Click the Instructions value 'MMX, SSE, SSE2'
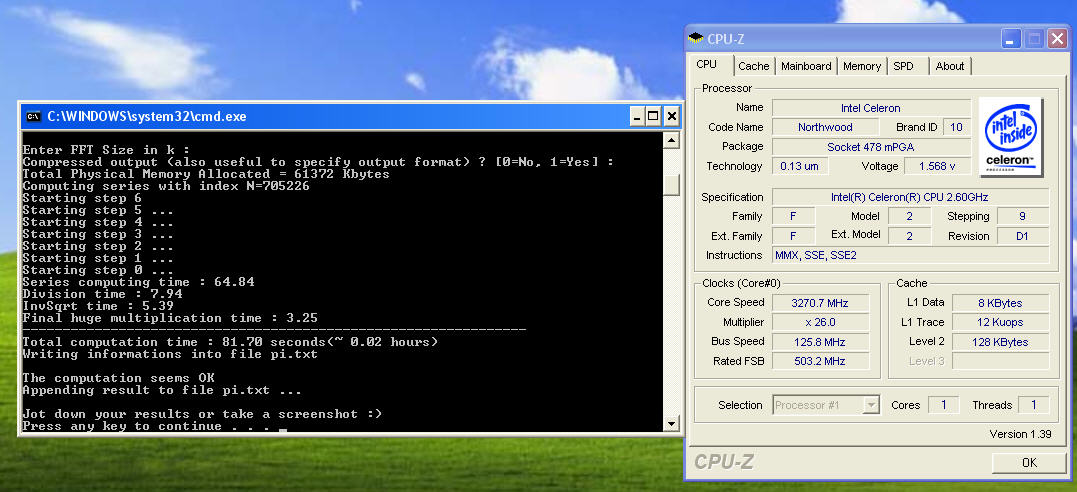1077x492 pixels. (x=910, y=256)
